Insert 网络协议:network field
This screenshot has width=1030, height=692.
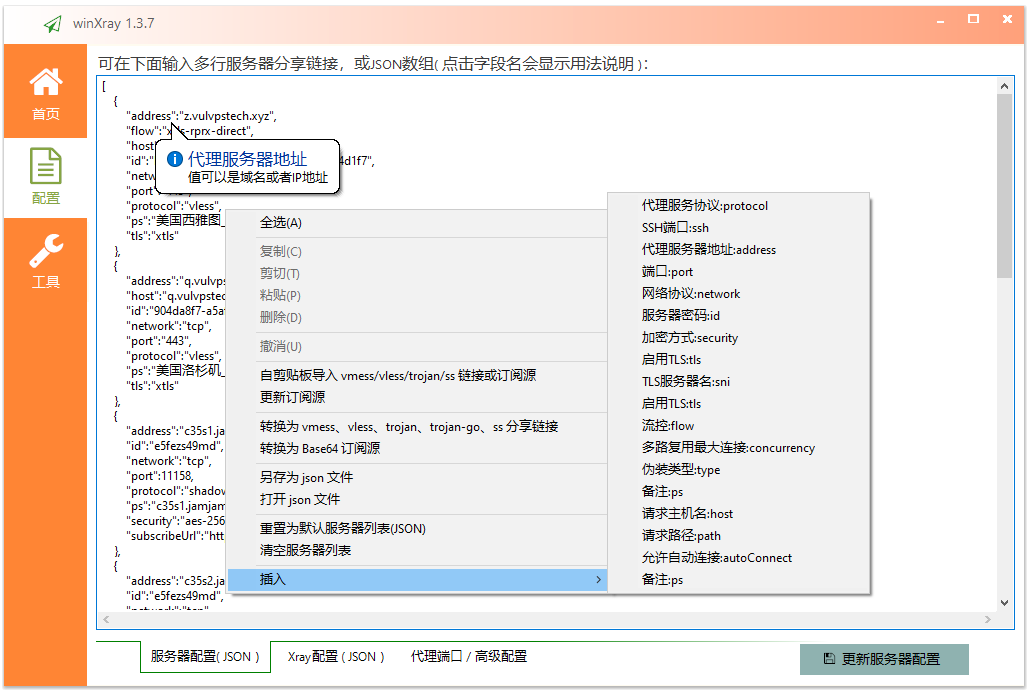[738, 294]
